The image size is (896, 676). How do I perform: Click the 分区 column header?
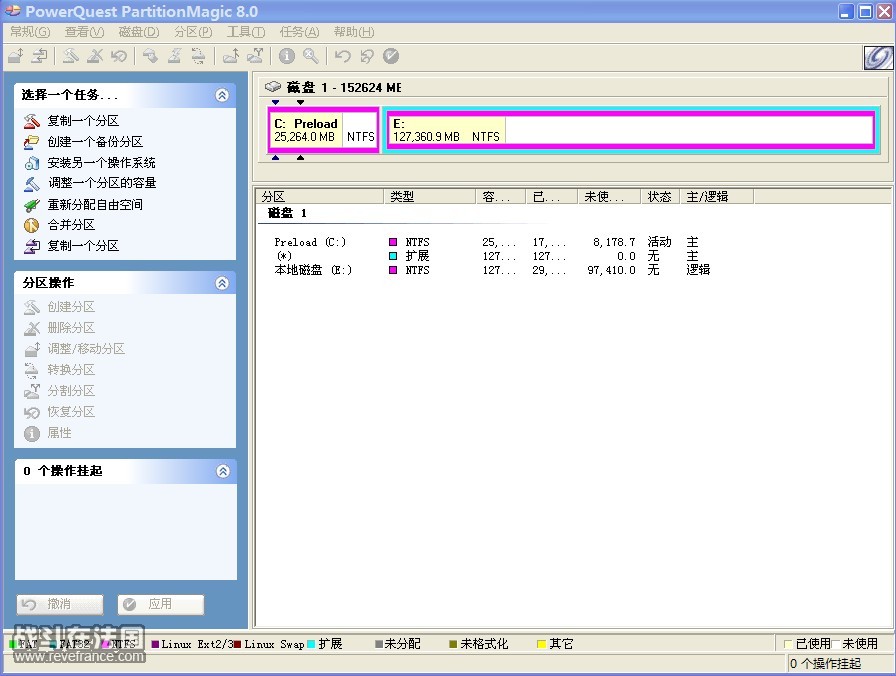(x=320, y=197)
